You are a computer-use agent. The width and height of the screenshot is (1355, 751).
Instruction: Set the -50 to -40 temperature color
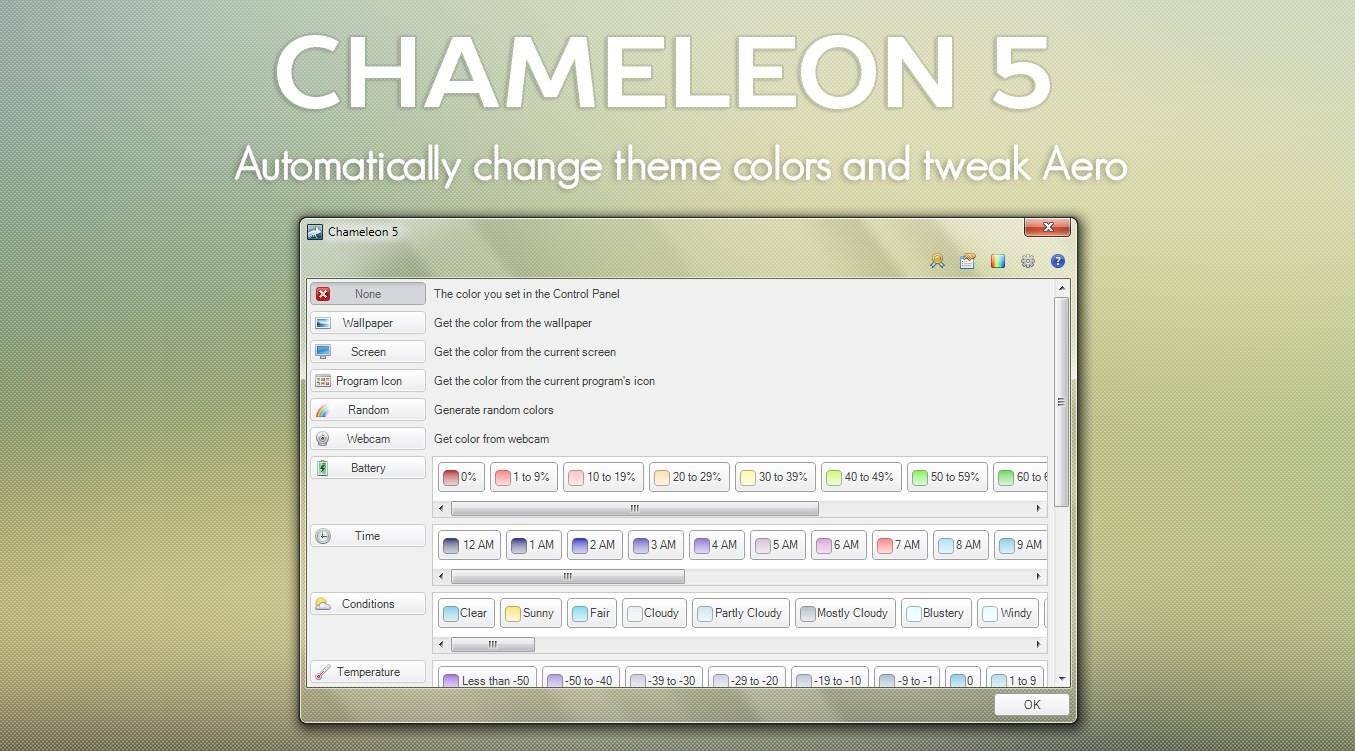click(582, 678)
